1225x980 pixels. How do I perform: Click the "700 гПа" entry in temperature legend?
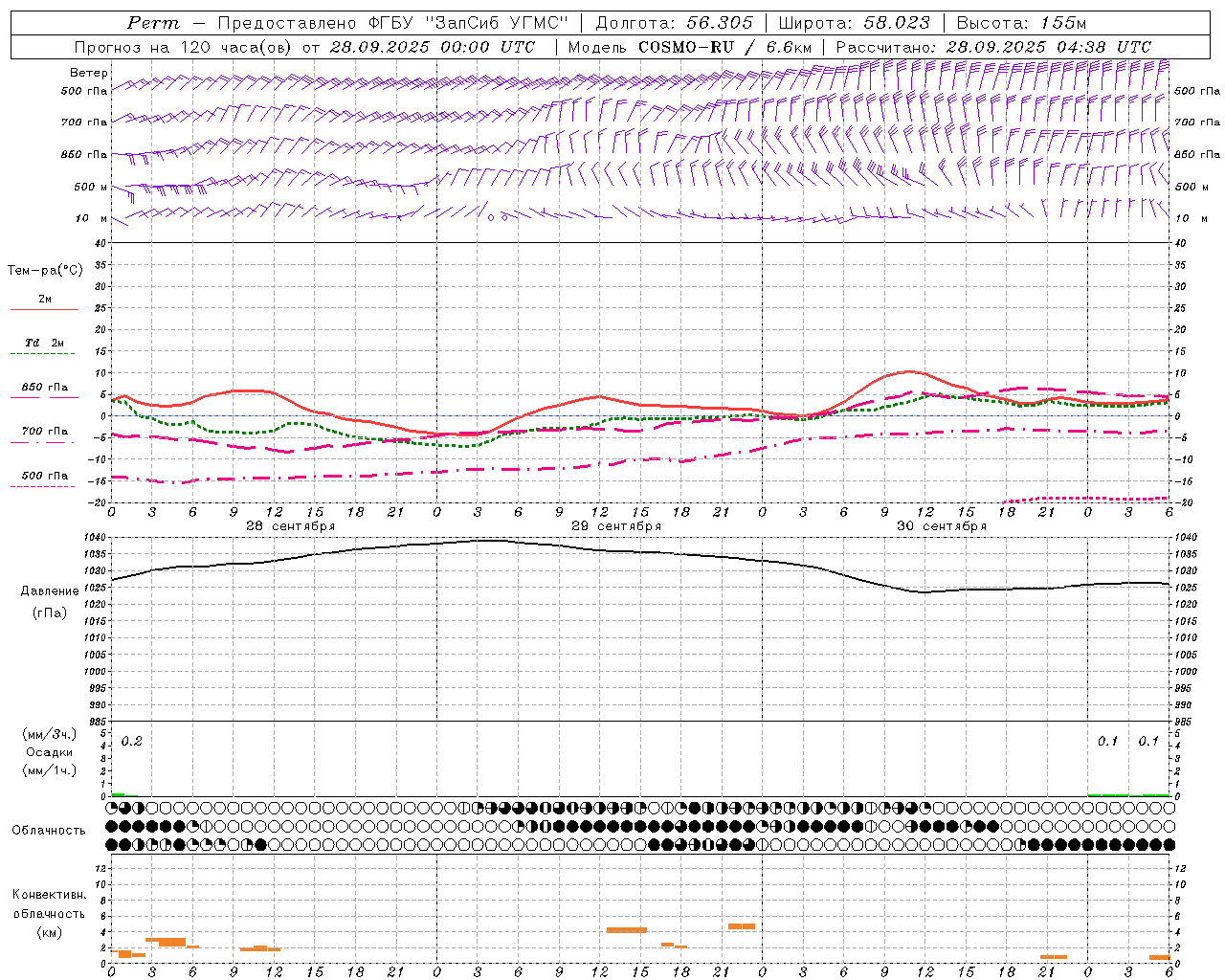(x=45, y=432)
